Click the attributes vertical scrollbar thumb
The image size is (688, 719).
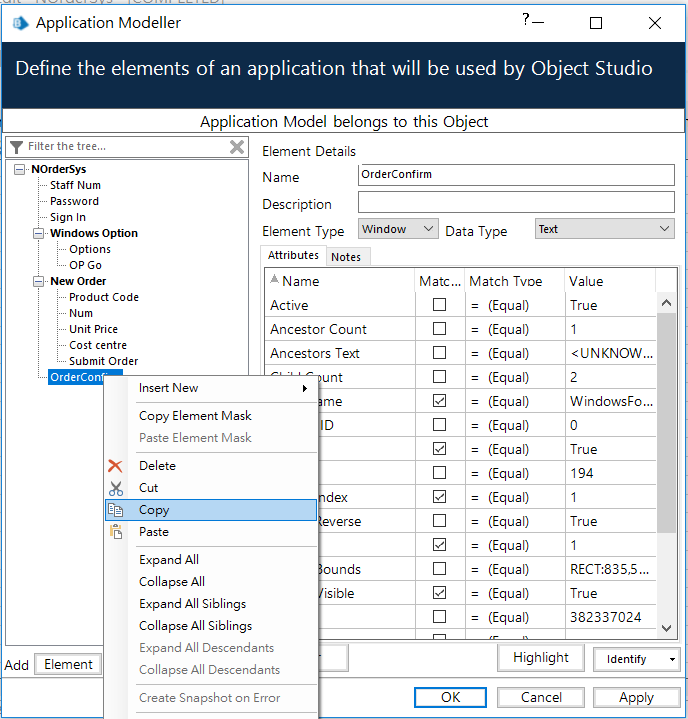point(666,422)
